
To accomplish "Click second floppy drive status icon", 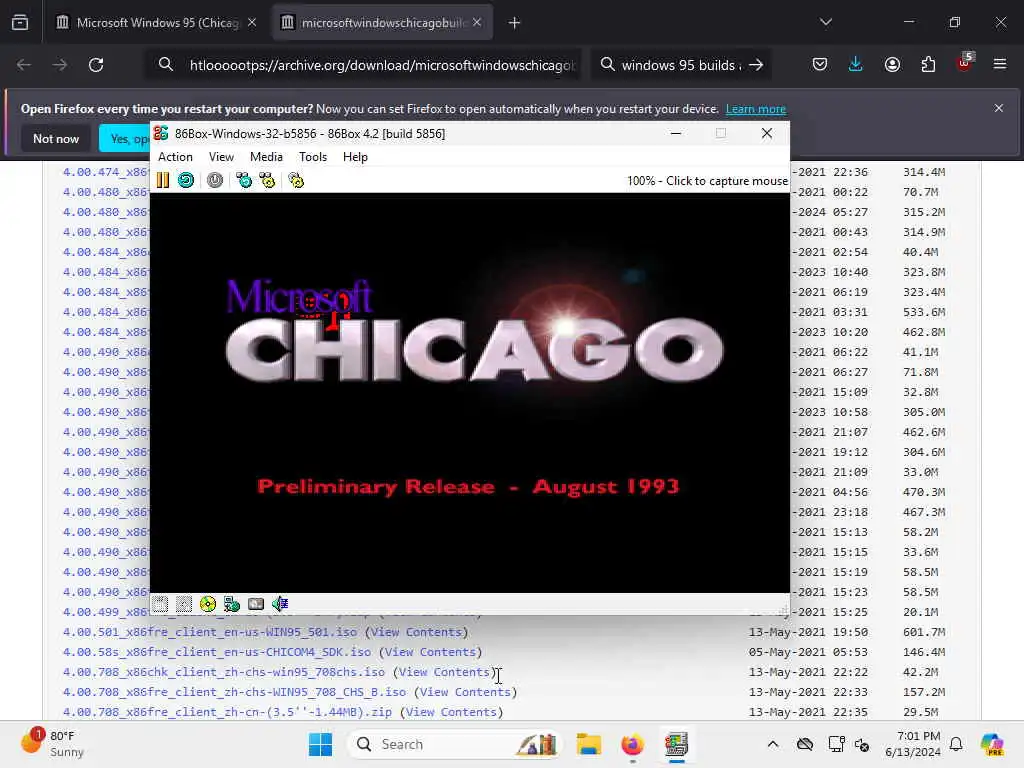I will [x=184, y=604].
